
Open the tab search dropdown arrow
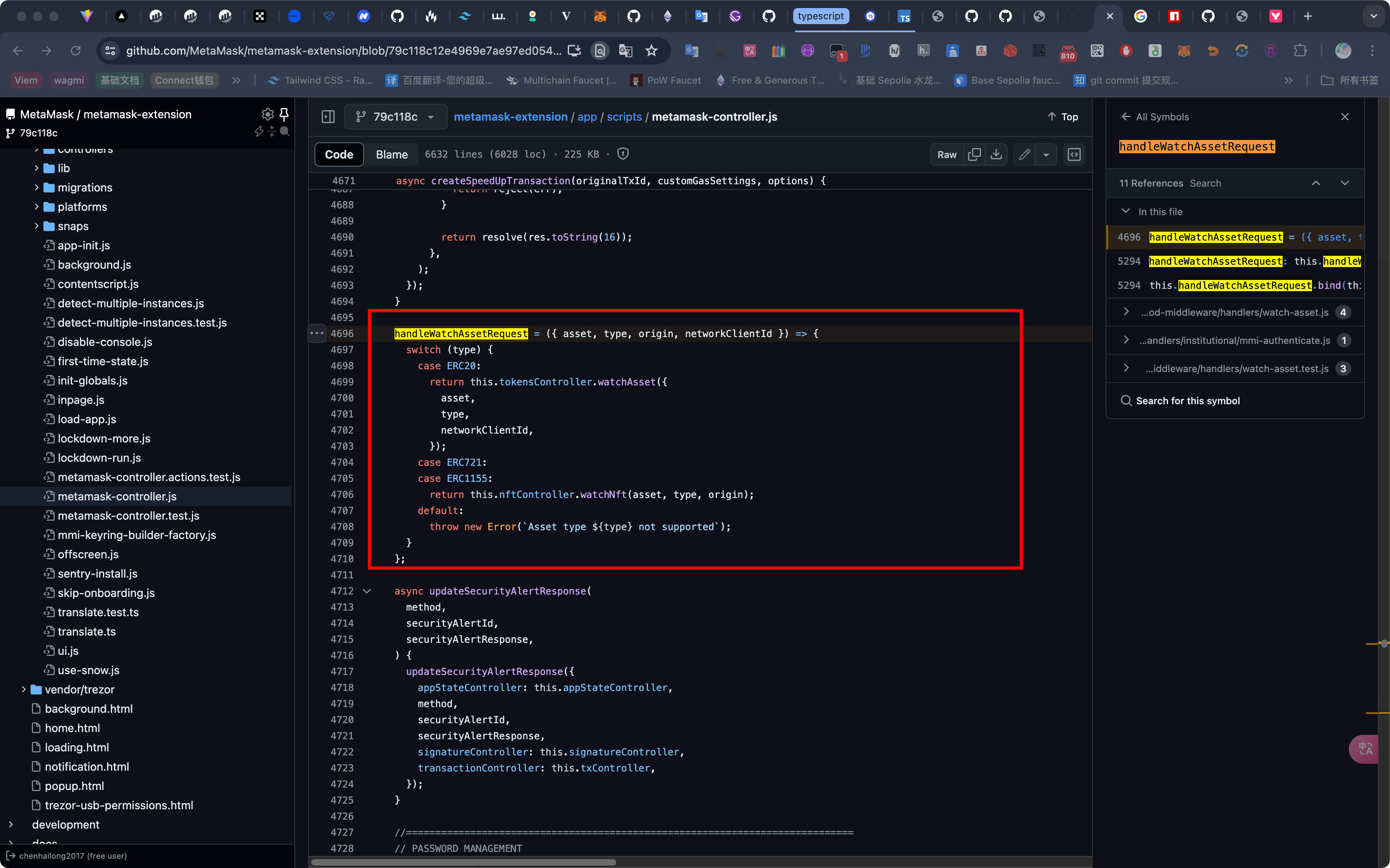click(x=1374, y=16)
